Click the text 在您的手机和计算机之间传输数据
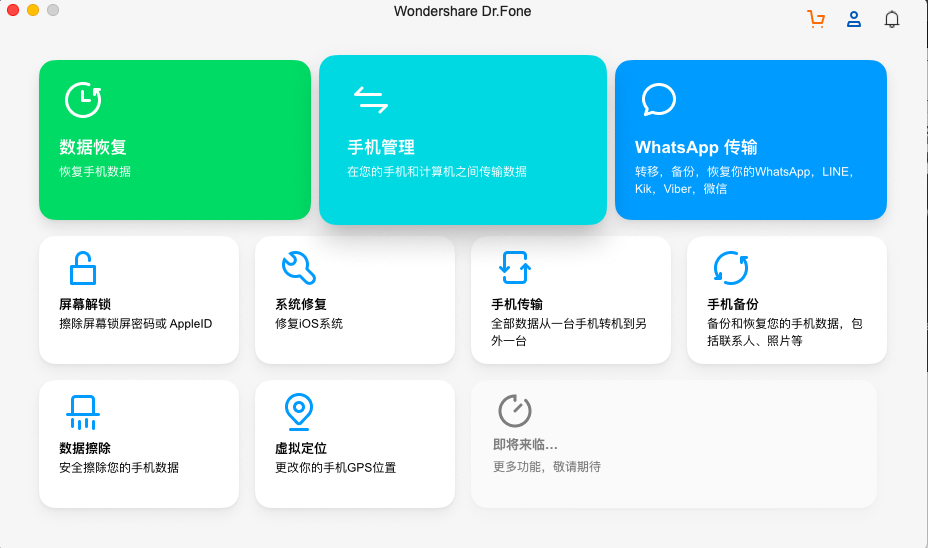928x548 pixels. coord(437,172)
